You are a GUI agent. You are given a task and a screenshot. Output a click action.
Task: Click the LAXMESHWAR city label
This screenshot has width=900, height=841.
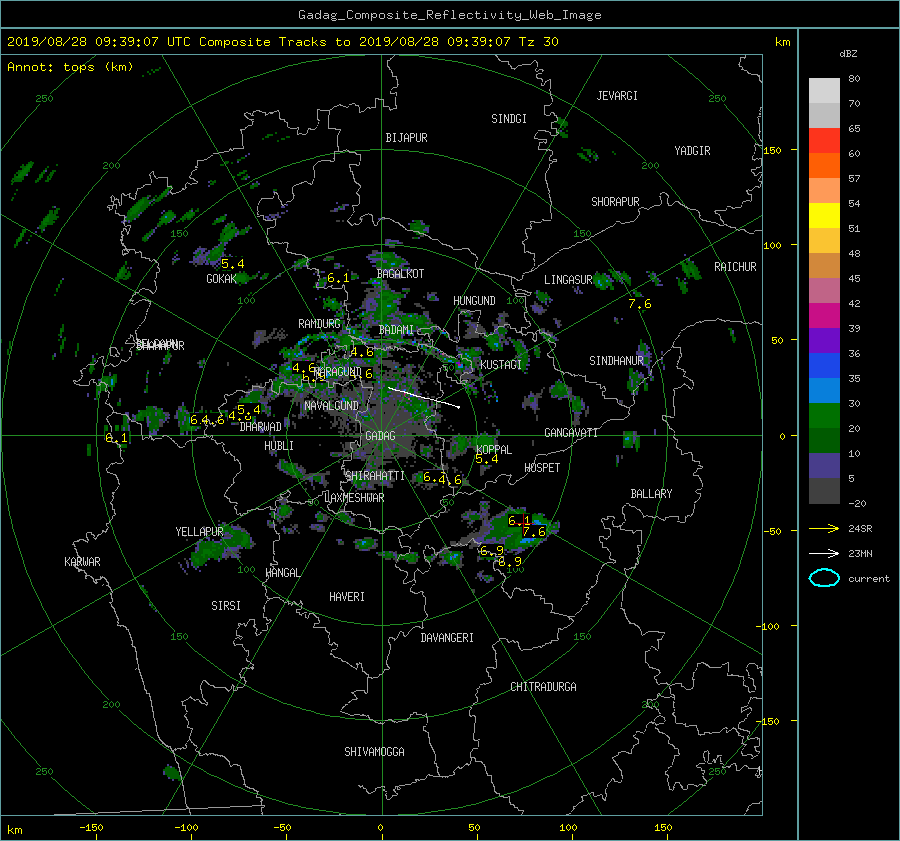click(354, 498)
